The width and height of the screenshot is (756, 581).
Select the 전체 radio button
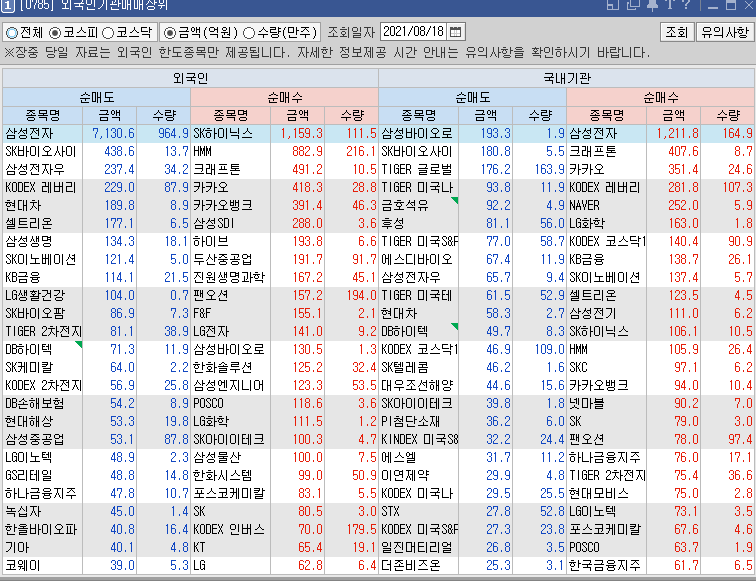tap(12, 33)
